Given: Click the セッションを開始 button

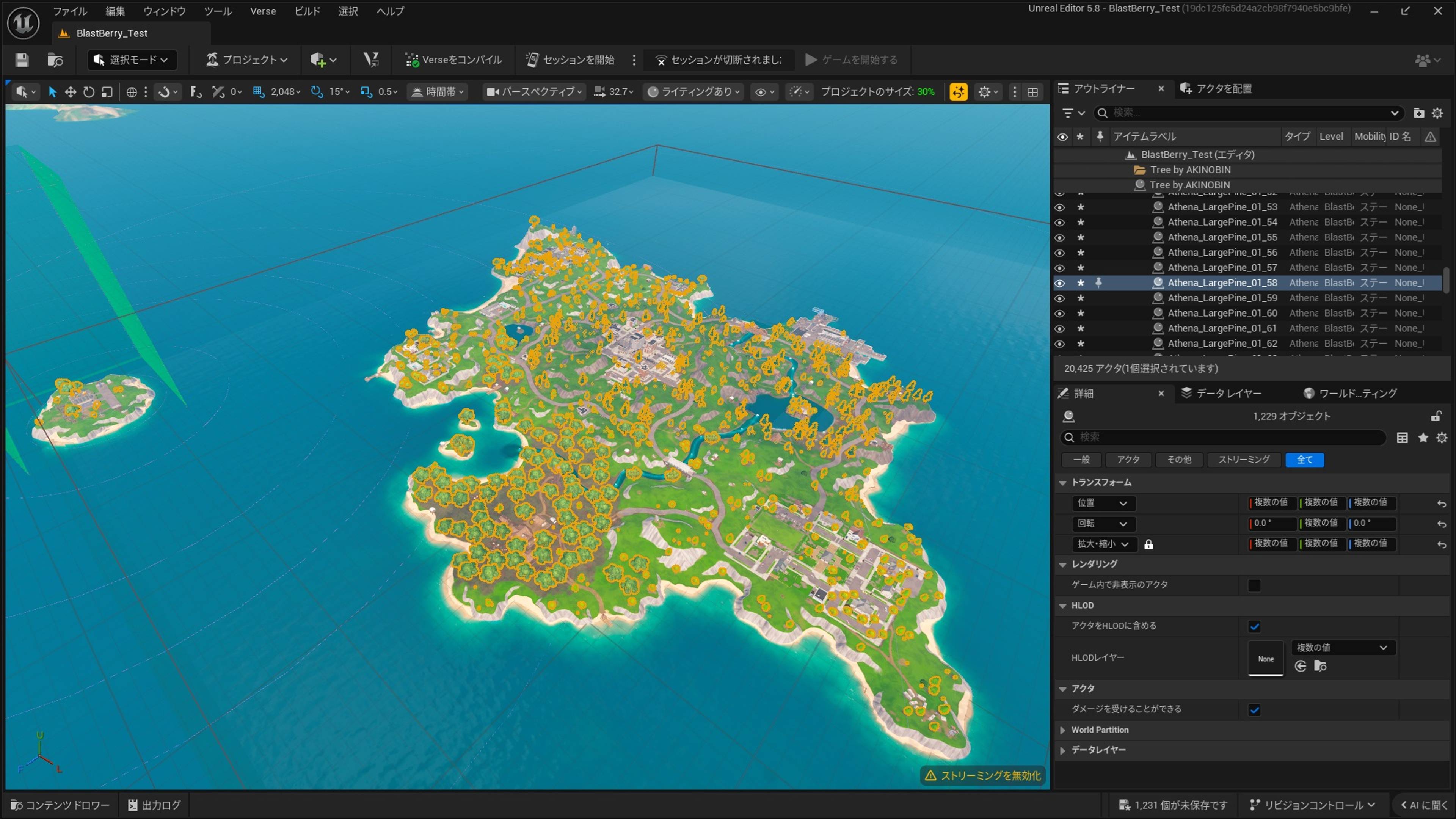Looking at the screenshot, I should (570, 60).
